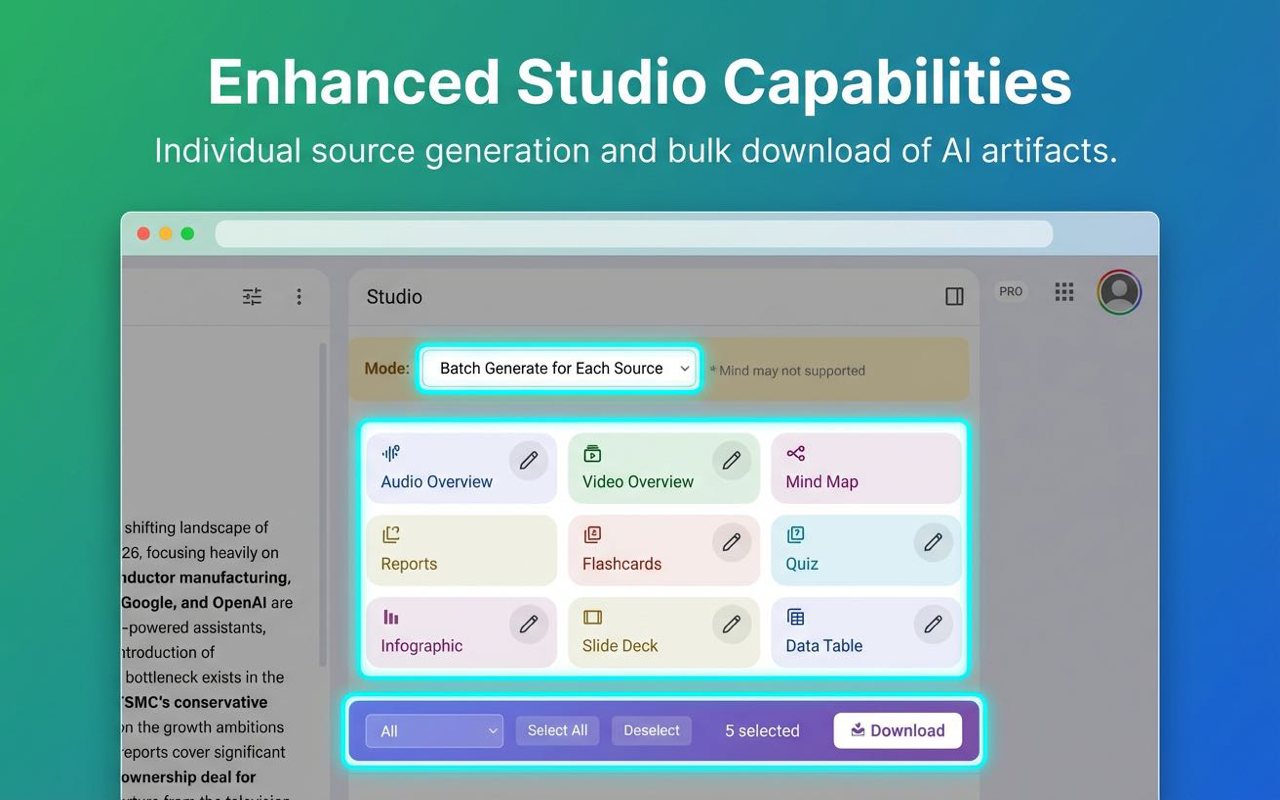The height and width of the screenshot is (800, 1280).
Task: Click the Select All button
Action: (x=557, y=730)
